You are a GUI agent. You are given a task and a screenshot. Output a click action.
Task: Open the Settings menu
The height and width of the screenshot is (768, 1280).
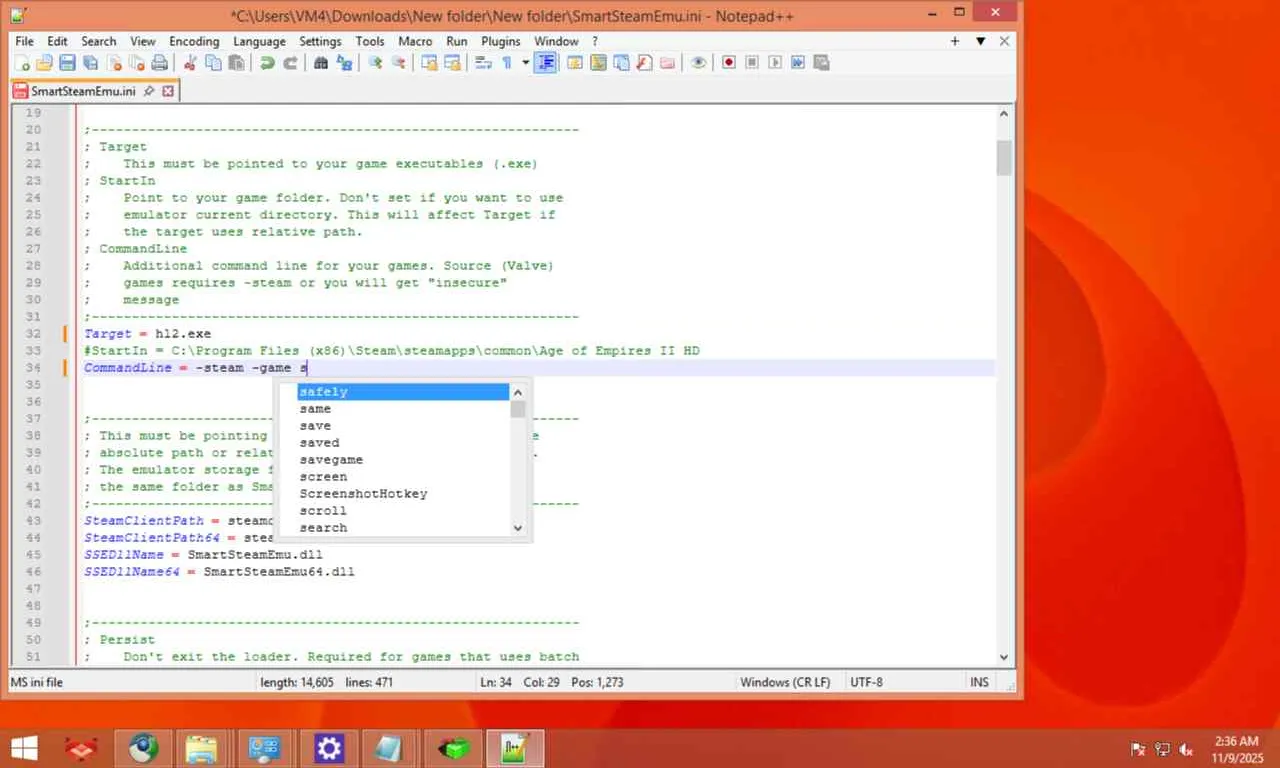point(320,41)
